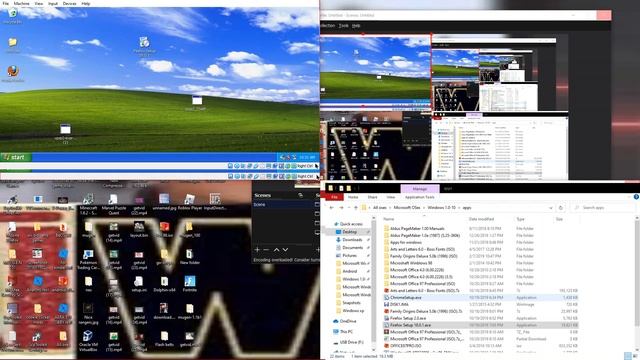Screen dimensions: 640x360
Task: Select Pokemon Trading Card desktop shortcut
Action: click(x=88, y=260)
